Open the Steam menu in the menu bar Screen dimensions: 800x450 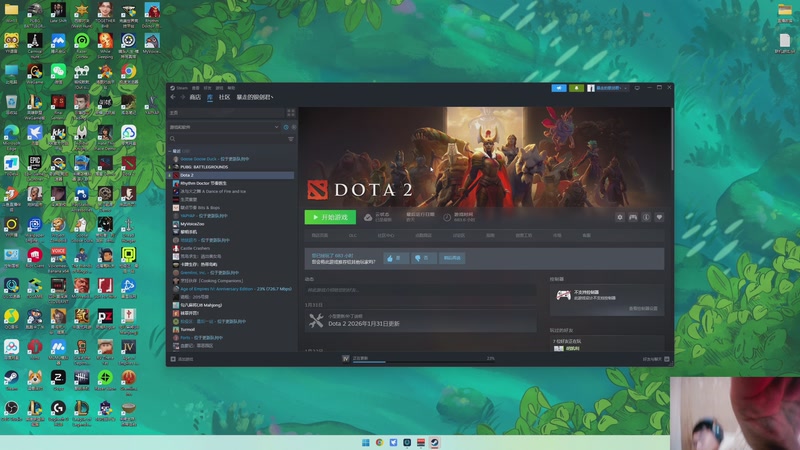tap(179, 88)
